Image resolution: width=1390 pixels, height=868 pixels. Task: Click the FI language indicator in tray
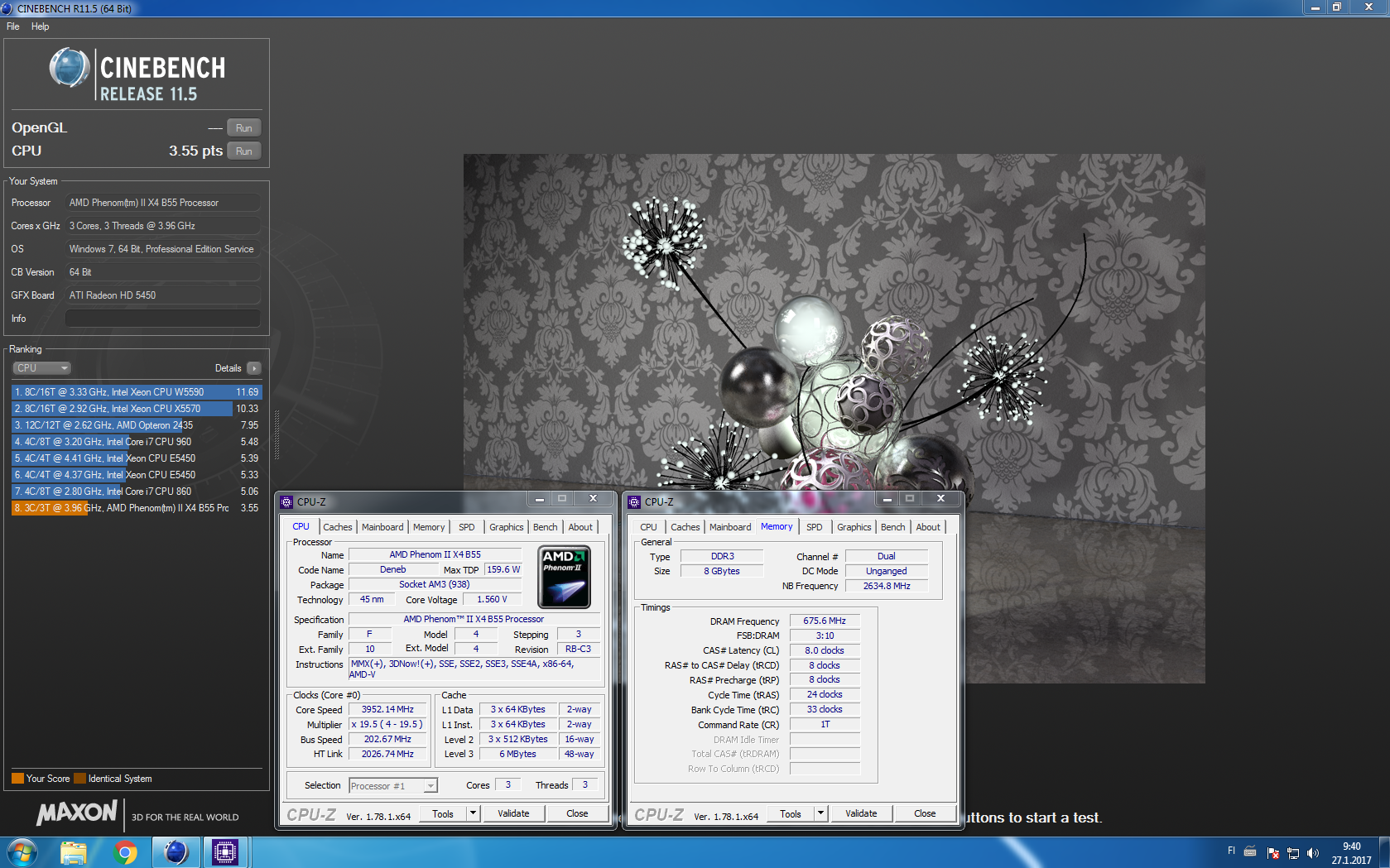(x=1231, y=851)
